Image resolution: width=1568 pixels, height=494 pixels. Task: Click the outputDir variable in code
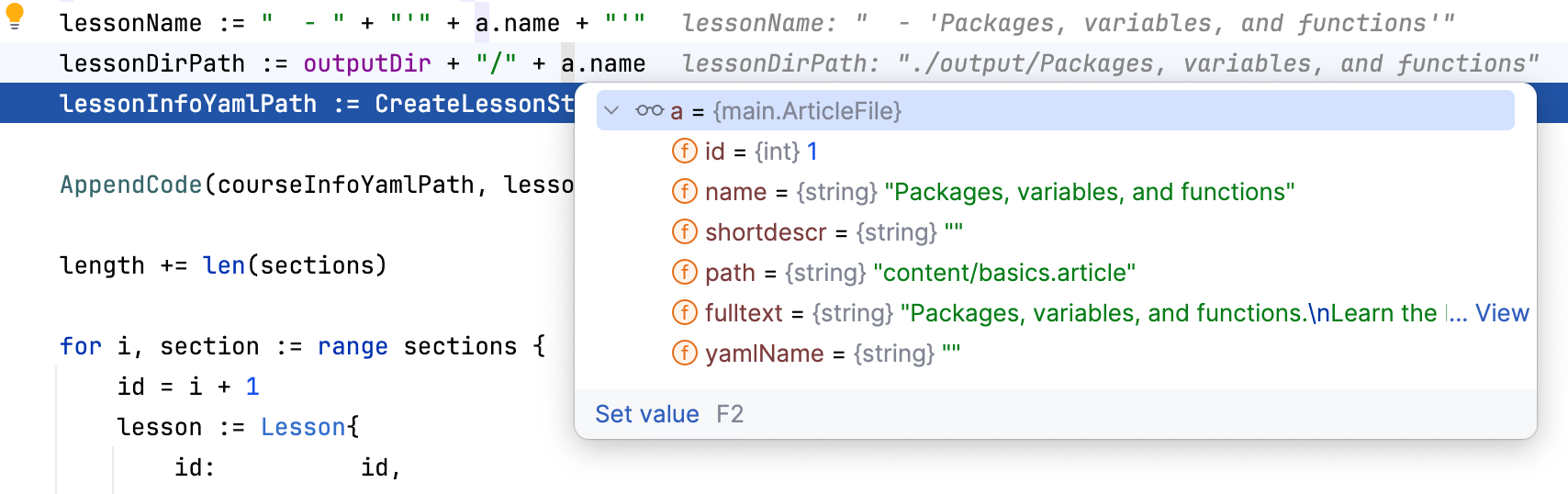click(x=366, y=63)
